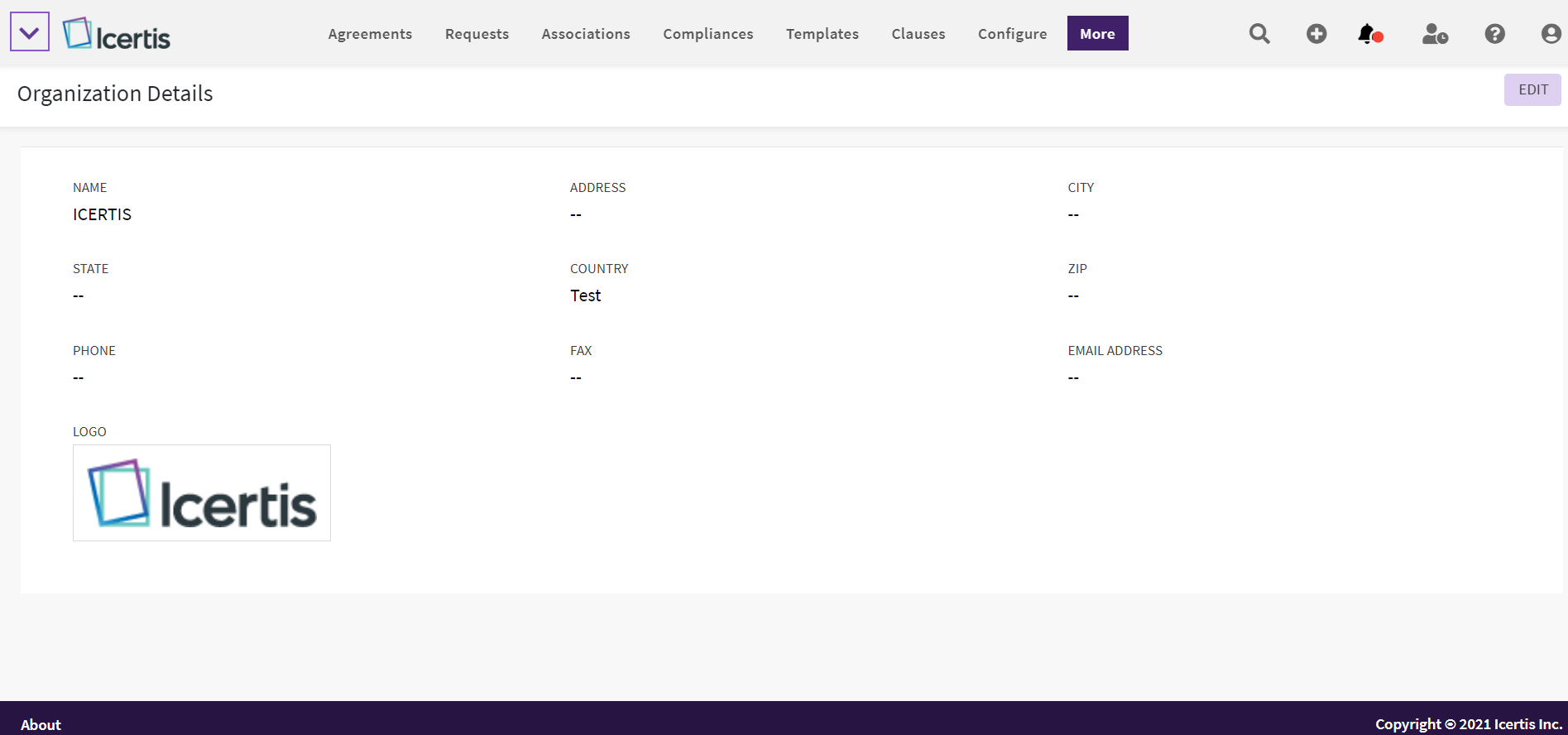
Task: Open the Agreements menu
Action: pos(370,34)
